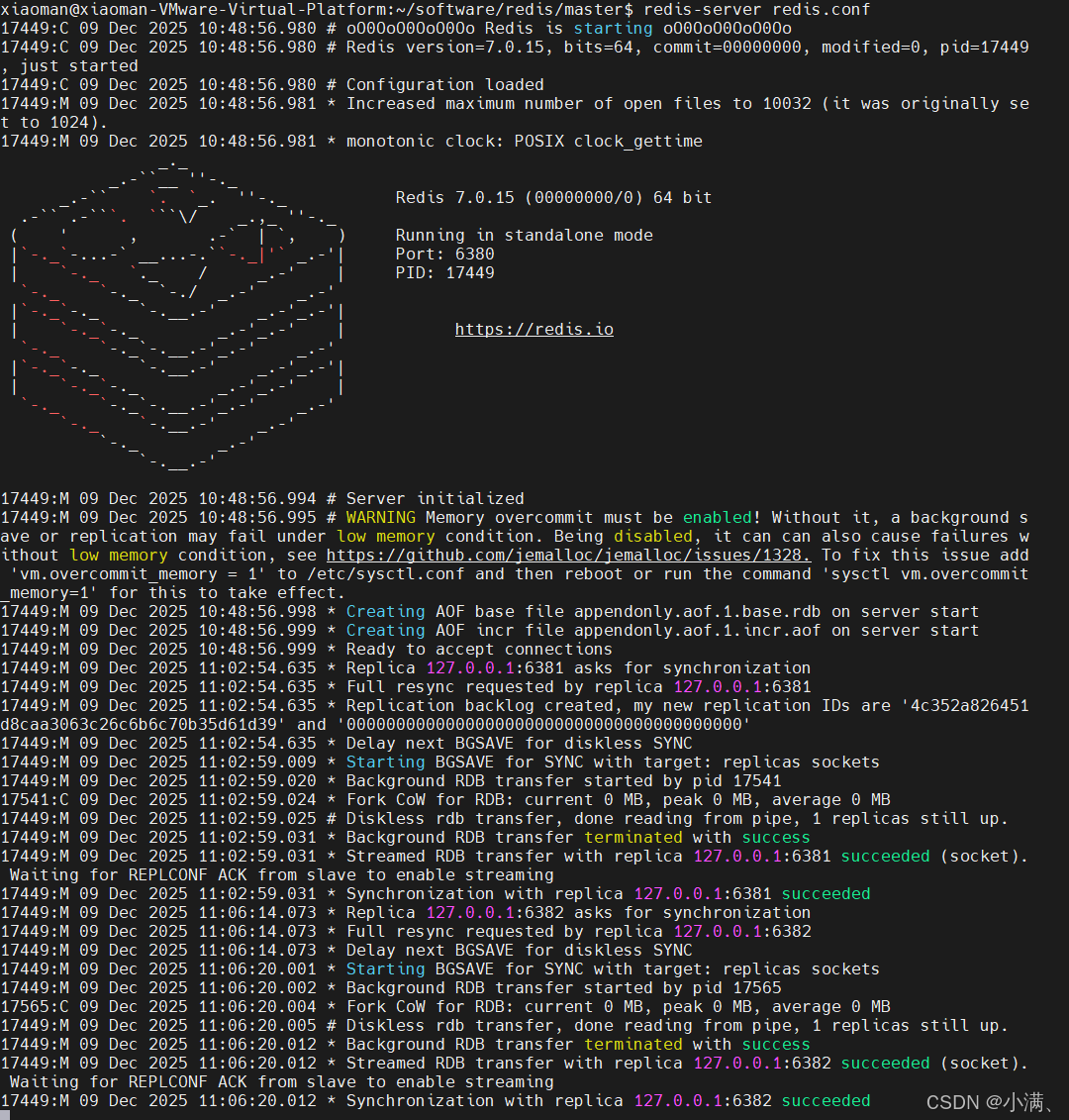The width and height of the screenshot is (1069, 1120).
Task: Click the blue 'starting' word in first log line
Action: [613, 29]
